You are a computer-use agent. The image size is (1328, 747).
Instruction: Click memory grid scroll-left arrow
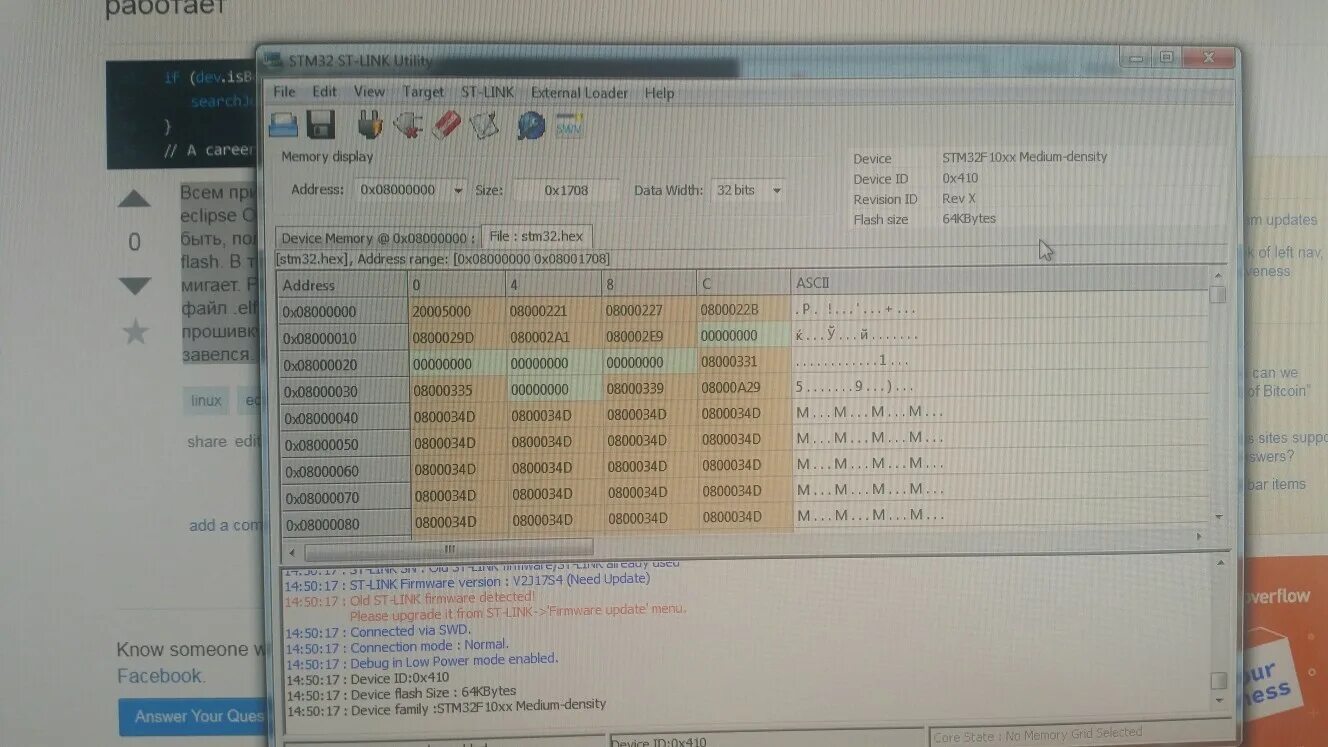292,552
